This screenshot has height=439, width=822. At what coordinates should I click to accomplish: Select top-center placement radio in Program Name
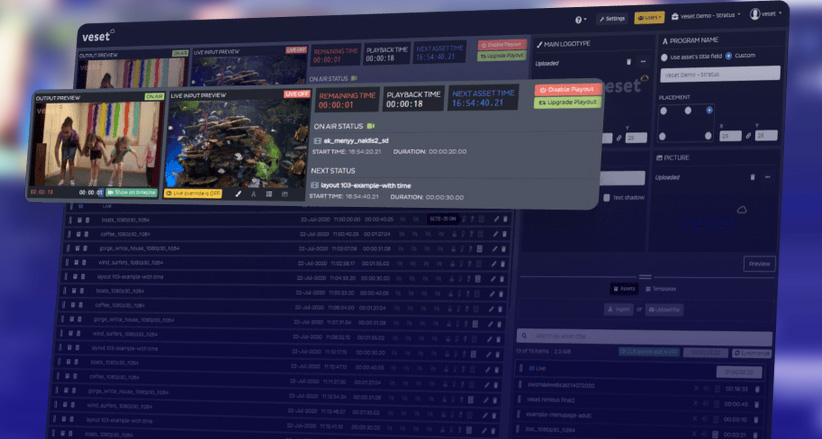(x=688, y=111)
